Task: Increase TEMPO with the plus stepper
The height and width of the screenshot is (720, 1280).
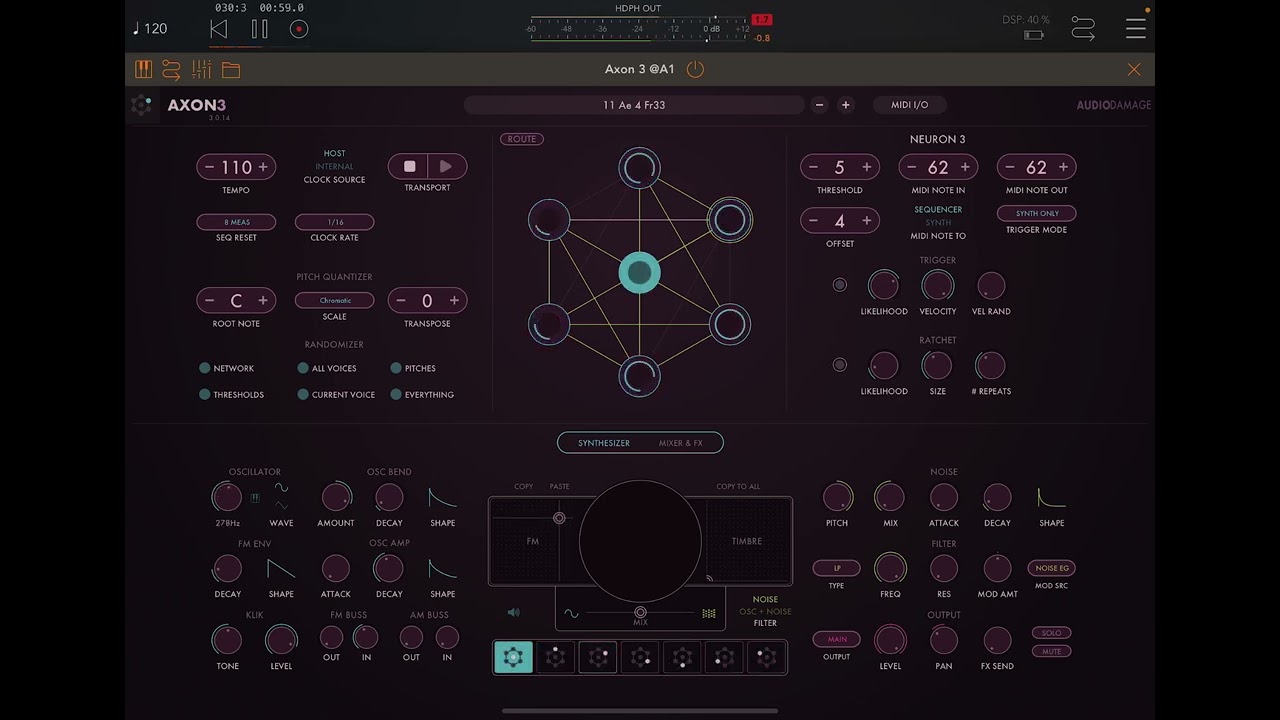Action: [x=263, y=168]
